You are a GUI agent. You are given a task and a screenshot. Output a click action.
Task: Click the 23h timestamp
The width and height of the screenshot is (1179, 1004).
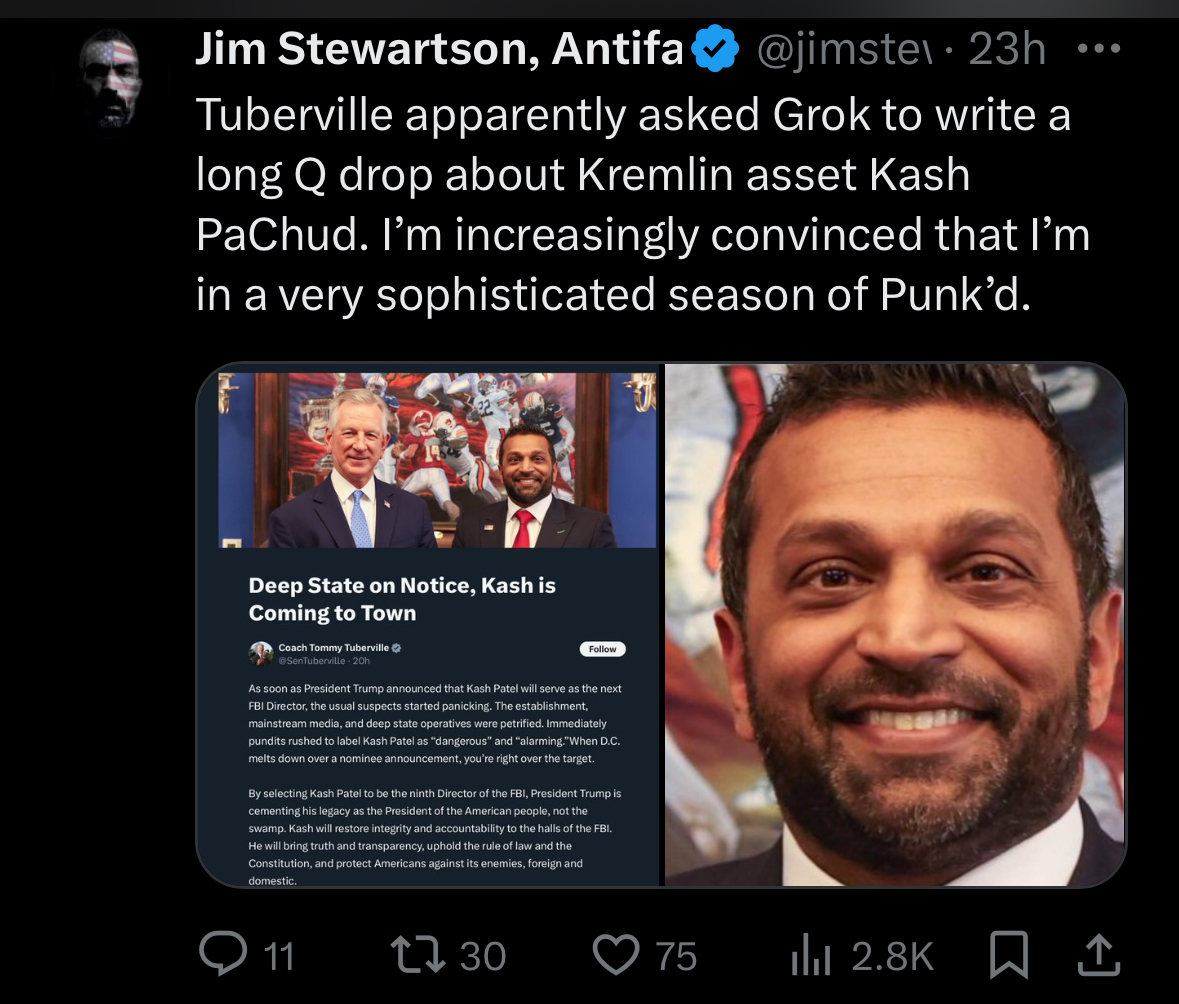click(1007, 50)
